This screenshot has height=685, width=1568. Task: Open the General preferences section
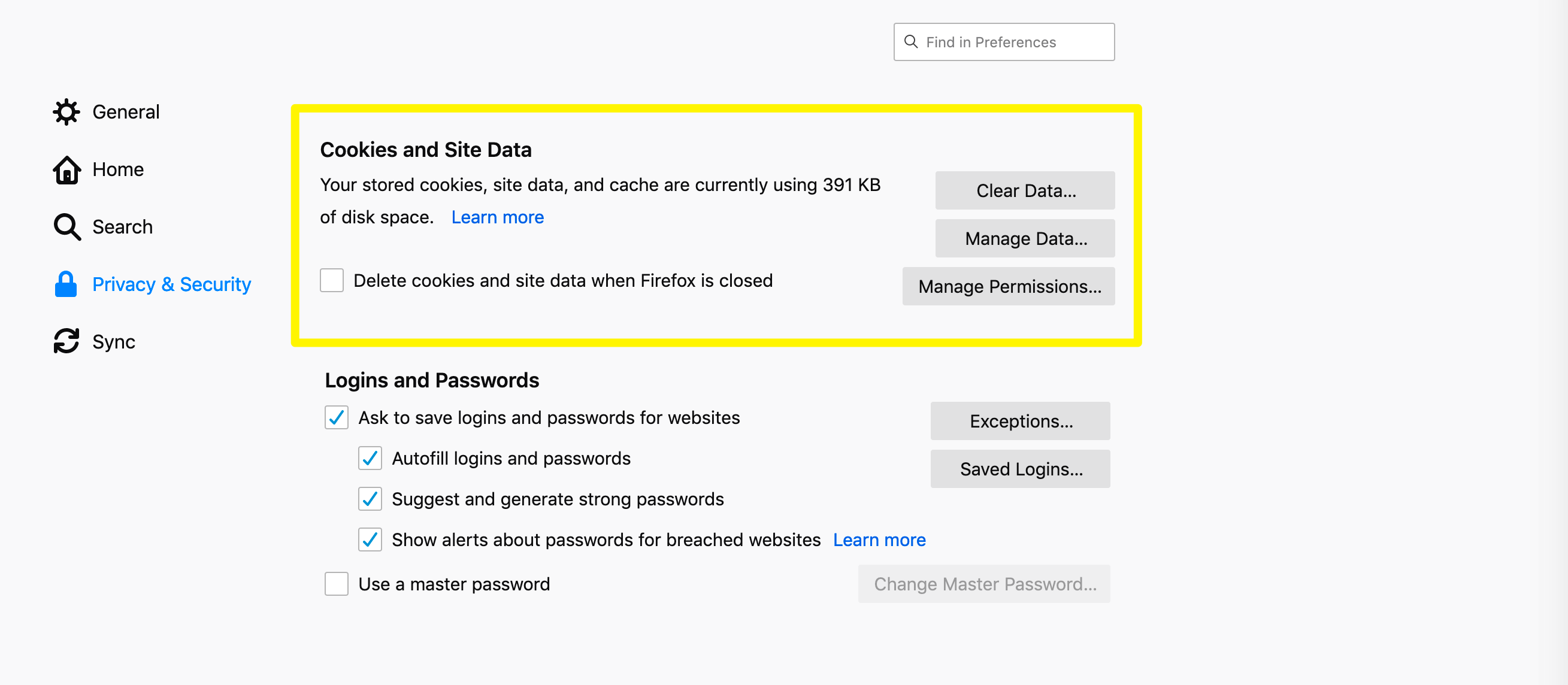pyautogui.click(x=126, y=111)
